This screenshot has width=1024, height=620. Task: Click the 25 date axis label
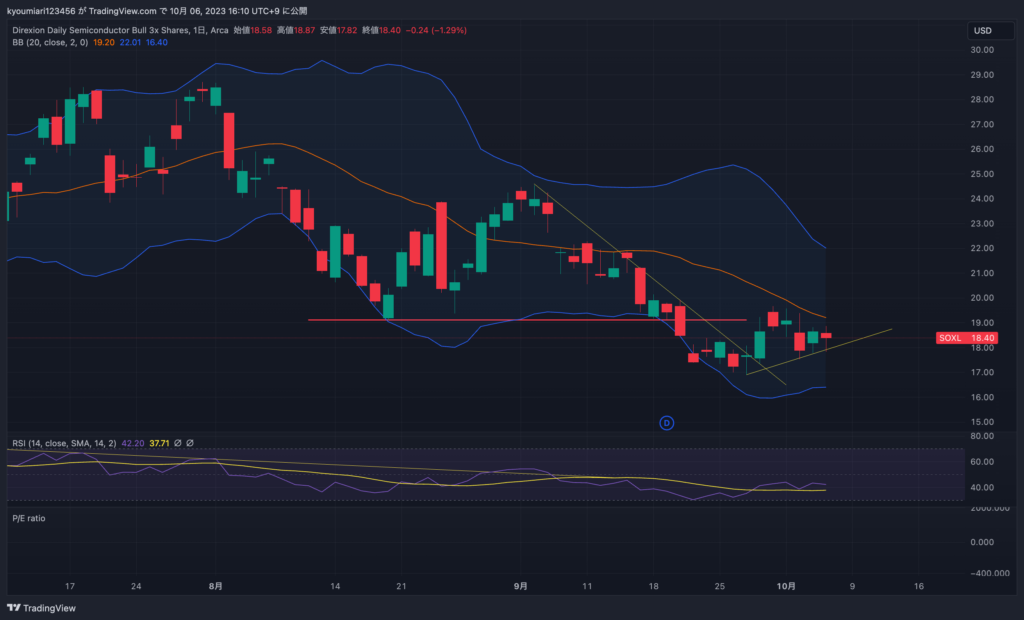719,586
